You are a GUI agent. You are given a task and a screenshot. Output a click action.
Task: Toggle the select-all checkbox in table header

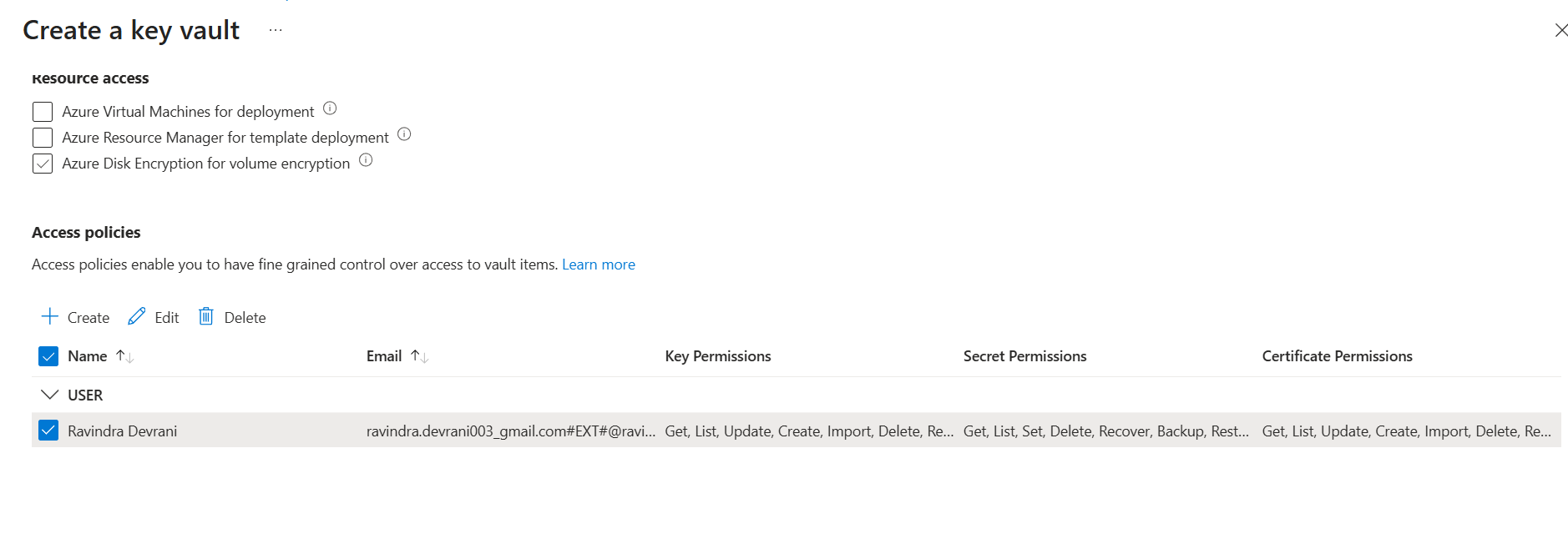[48, 356]
